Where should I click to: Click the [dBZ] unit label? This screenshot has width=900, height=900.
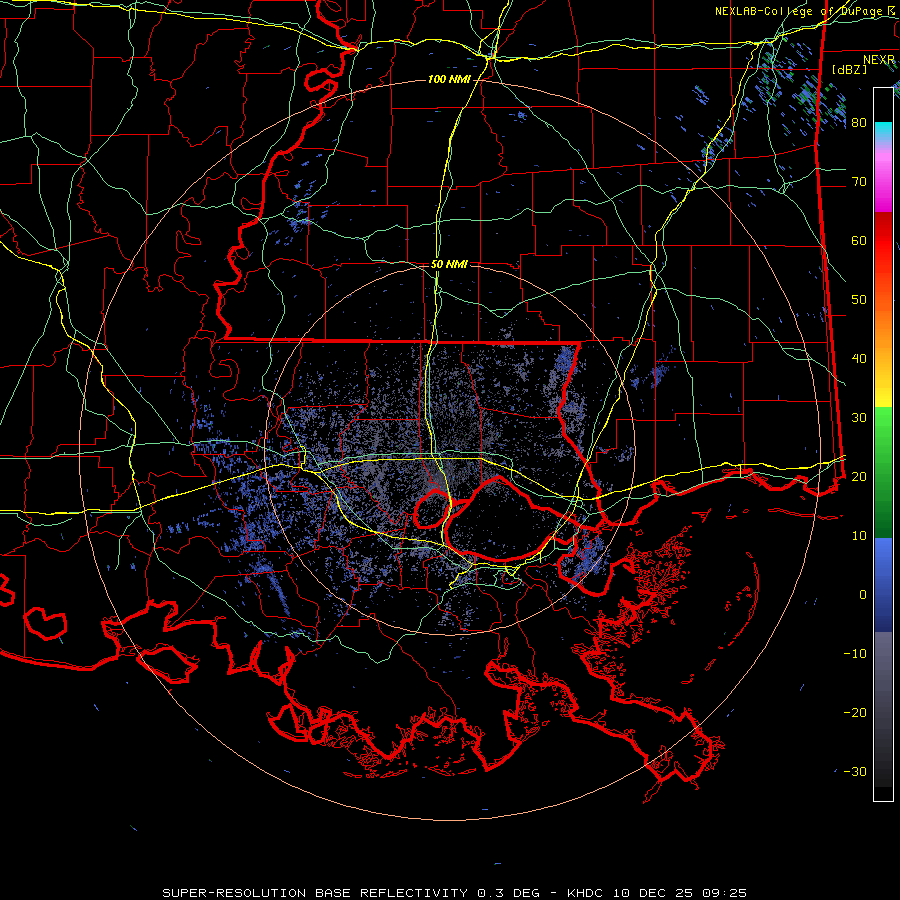click(x=850, y=70)
